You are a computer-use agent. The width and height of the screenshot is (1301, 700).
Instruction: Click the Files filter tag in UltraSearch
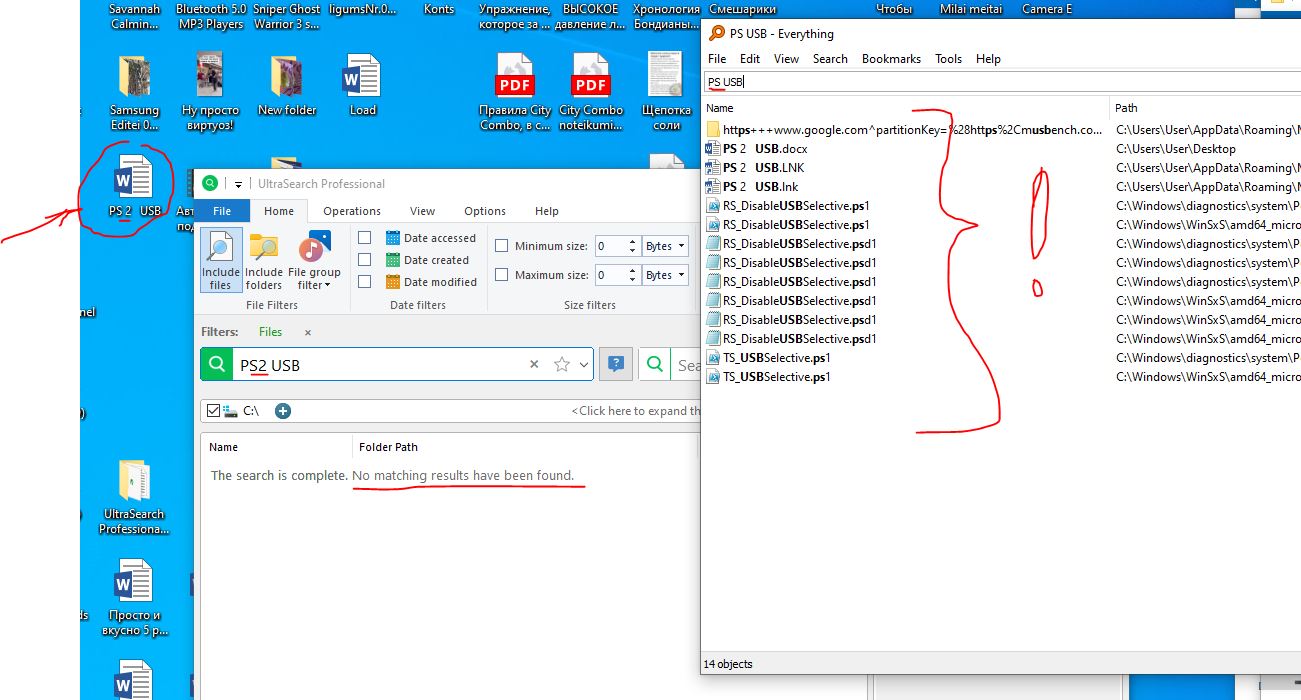[x=271, y=332]
